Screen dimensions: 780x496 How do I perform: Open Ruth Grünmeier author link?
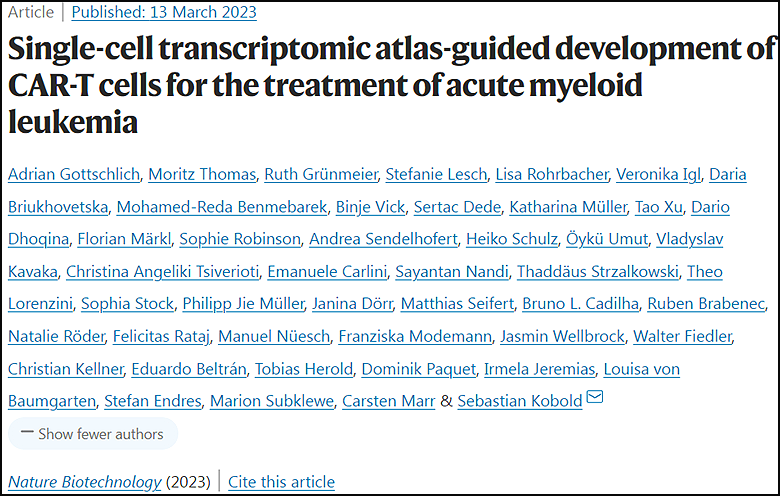pyautogui.click(x=321, y=174)
